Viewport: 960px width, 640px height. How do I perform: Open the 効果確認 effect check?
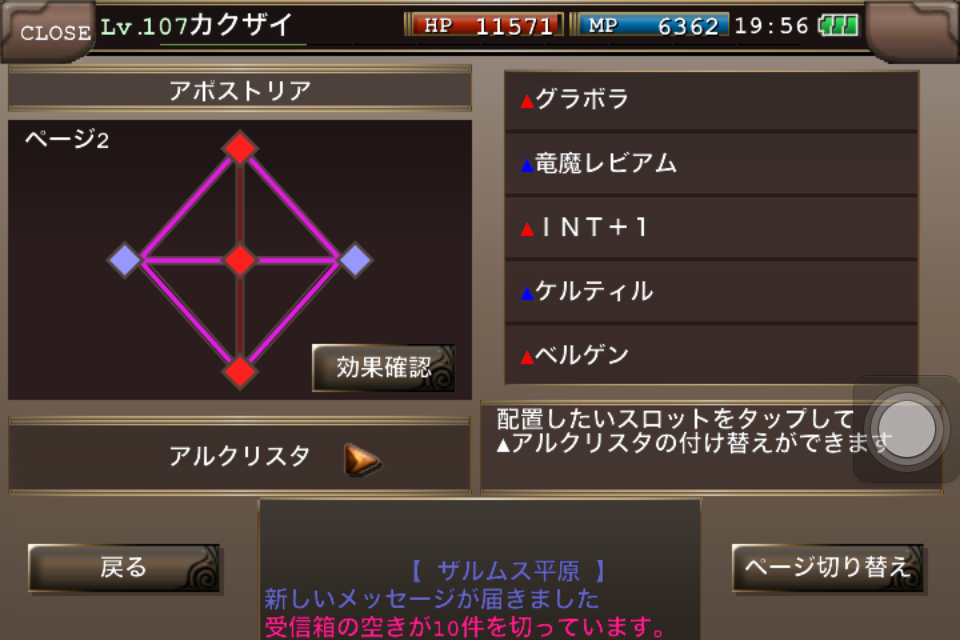click(x=383, y=367)
